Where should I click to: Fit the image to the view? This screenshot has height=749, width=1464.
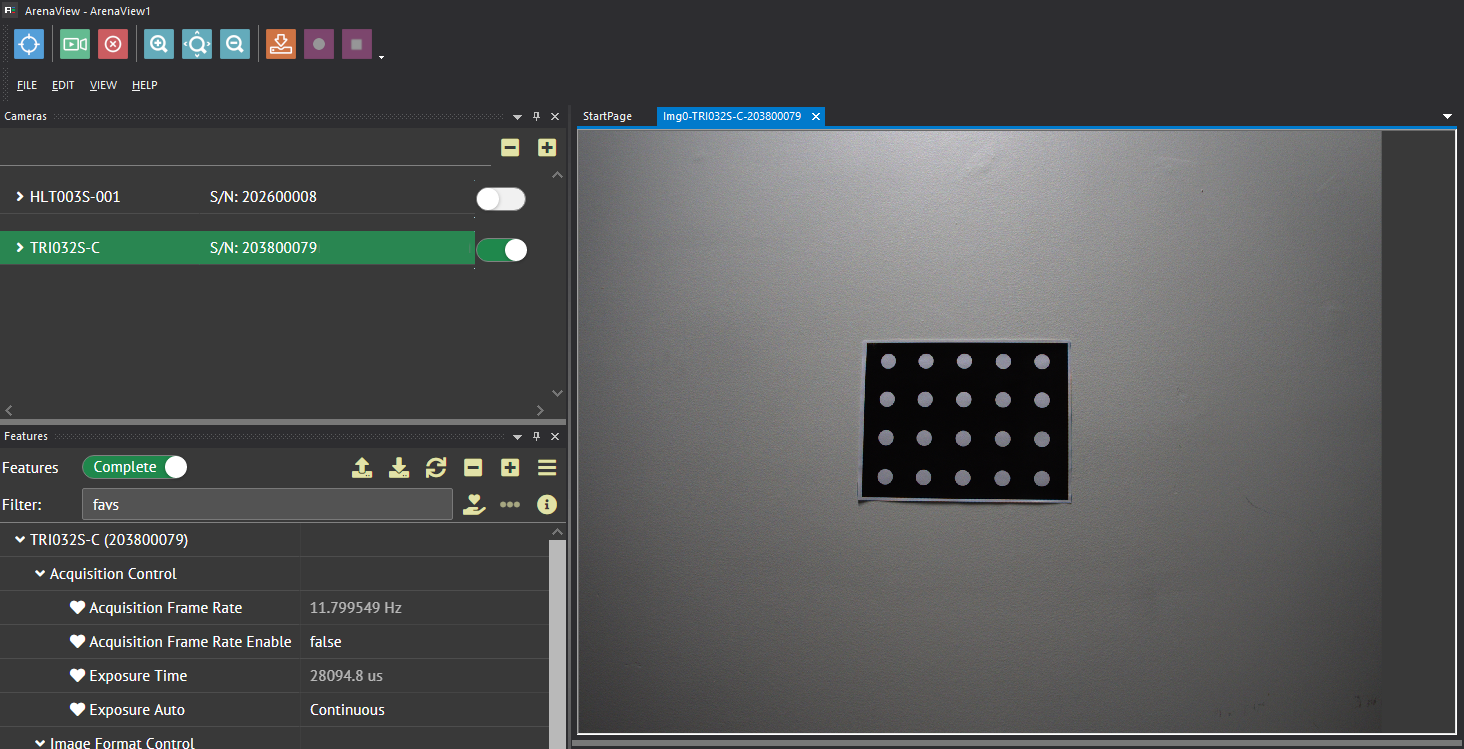point(196,44)
